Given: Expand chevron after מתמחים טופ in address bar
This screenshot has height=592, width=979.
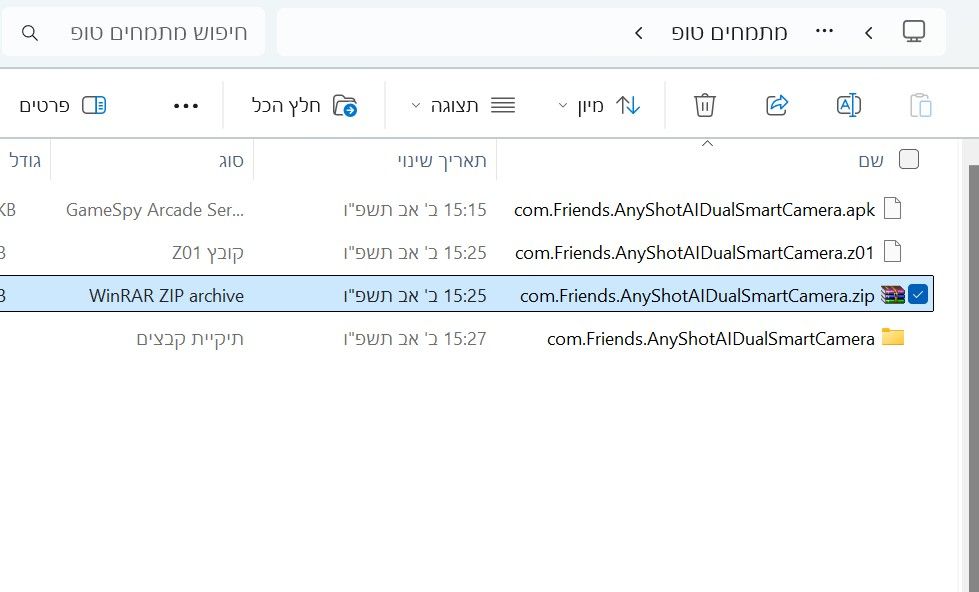Looking at the screenshot, I should [x=638, y=32].
